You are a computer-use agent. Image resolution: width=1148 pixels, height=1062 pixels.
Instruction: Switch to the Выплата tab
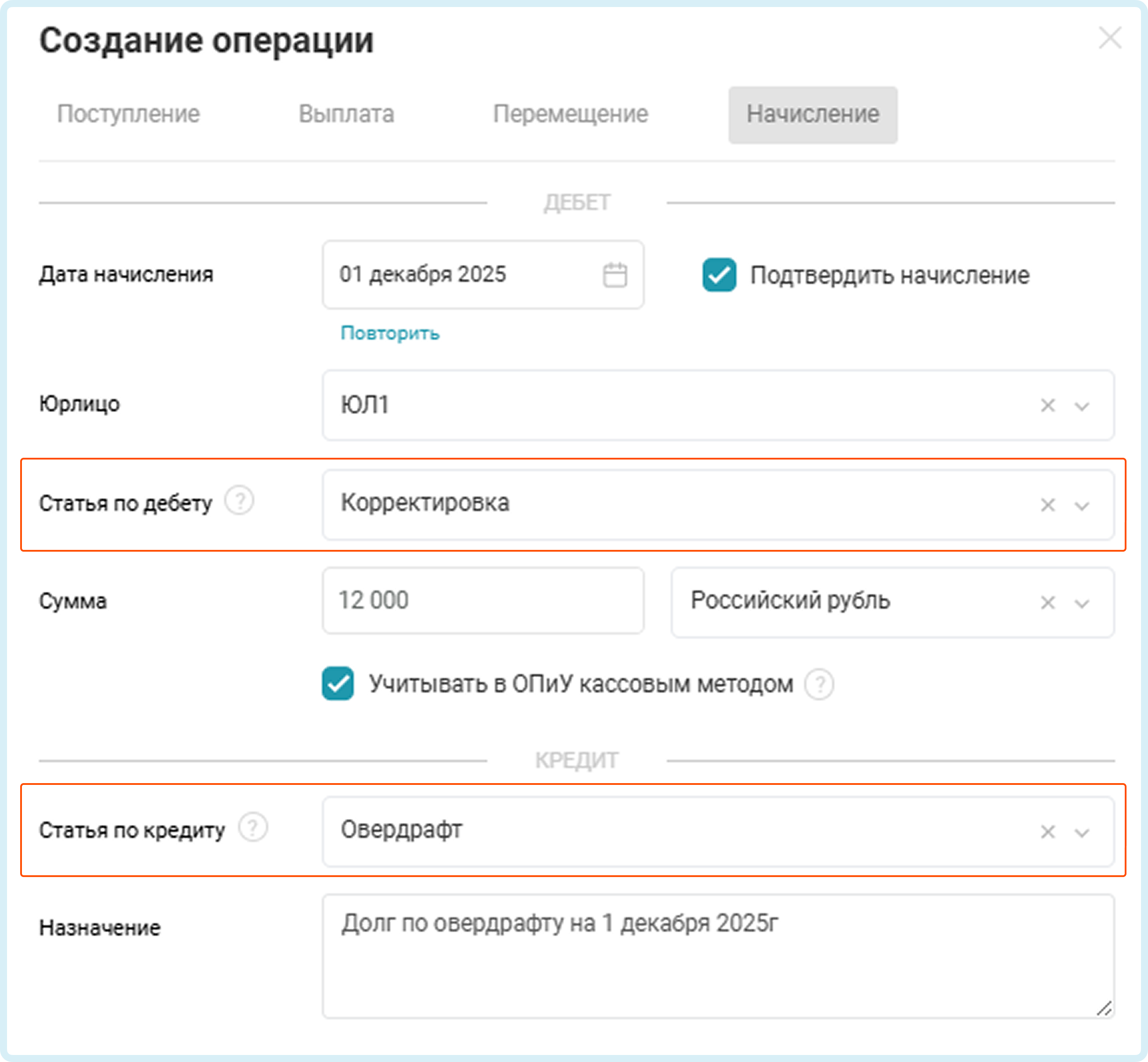346,114
